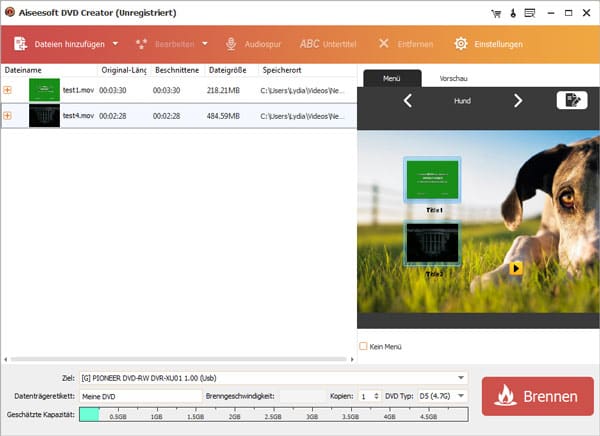Click the Untertitel label
This screenshot has width=600, height=436.
[x=339, y=44]
